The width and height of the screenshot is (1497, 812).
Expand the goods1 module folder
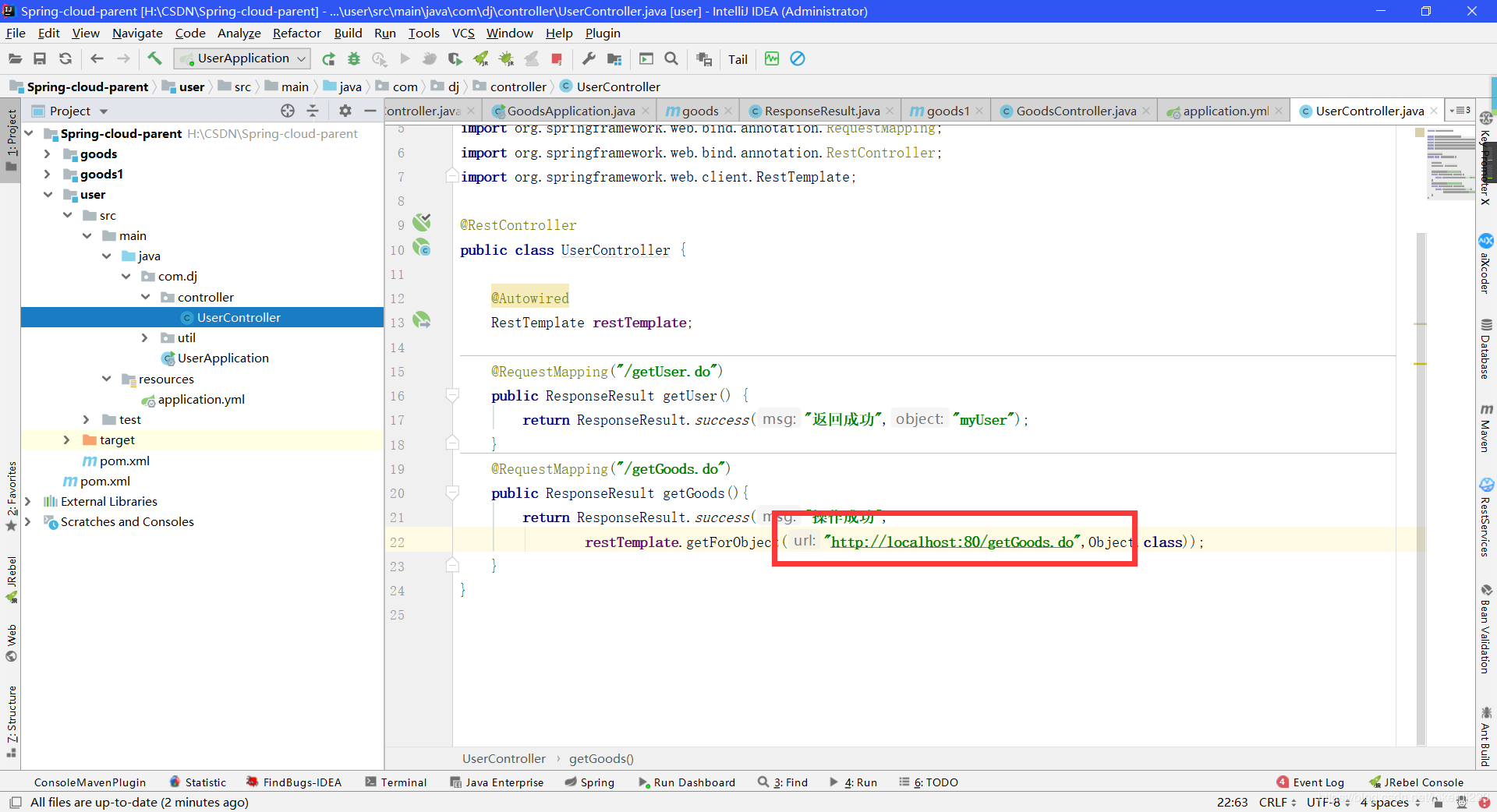click(47, 174)
